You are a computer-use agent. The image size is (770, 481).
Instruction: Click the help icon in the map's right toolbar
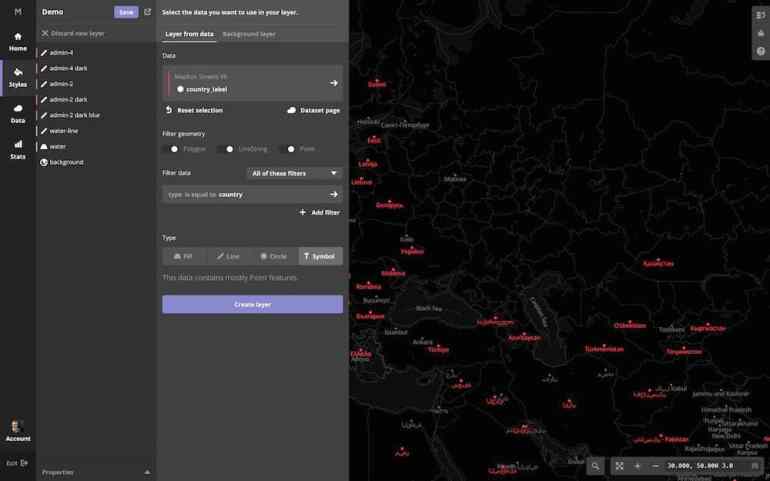[761, 51]
